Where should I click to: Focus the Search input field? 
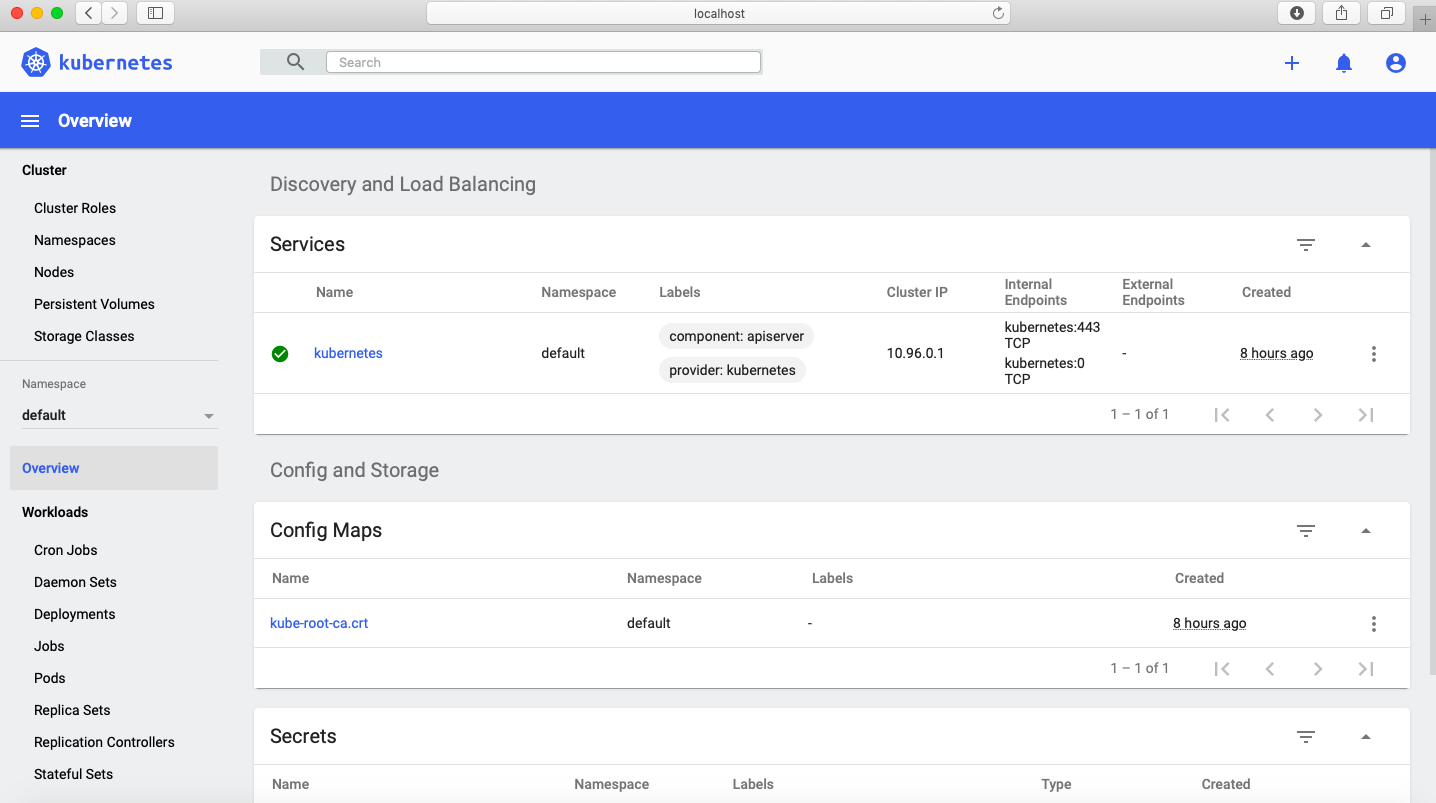544,62
